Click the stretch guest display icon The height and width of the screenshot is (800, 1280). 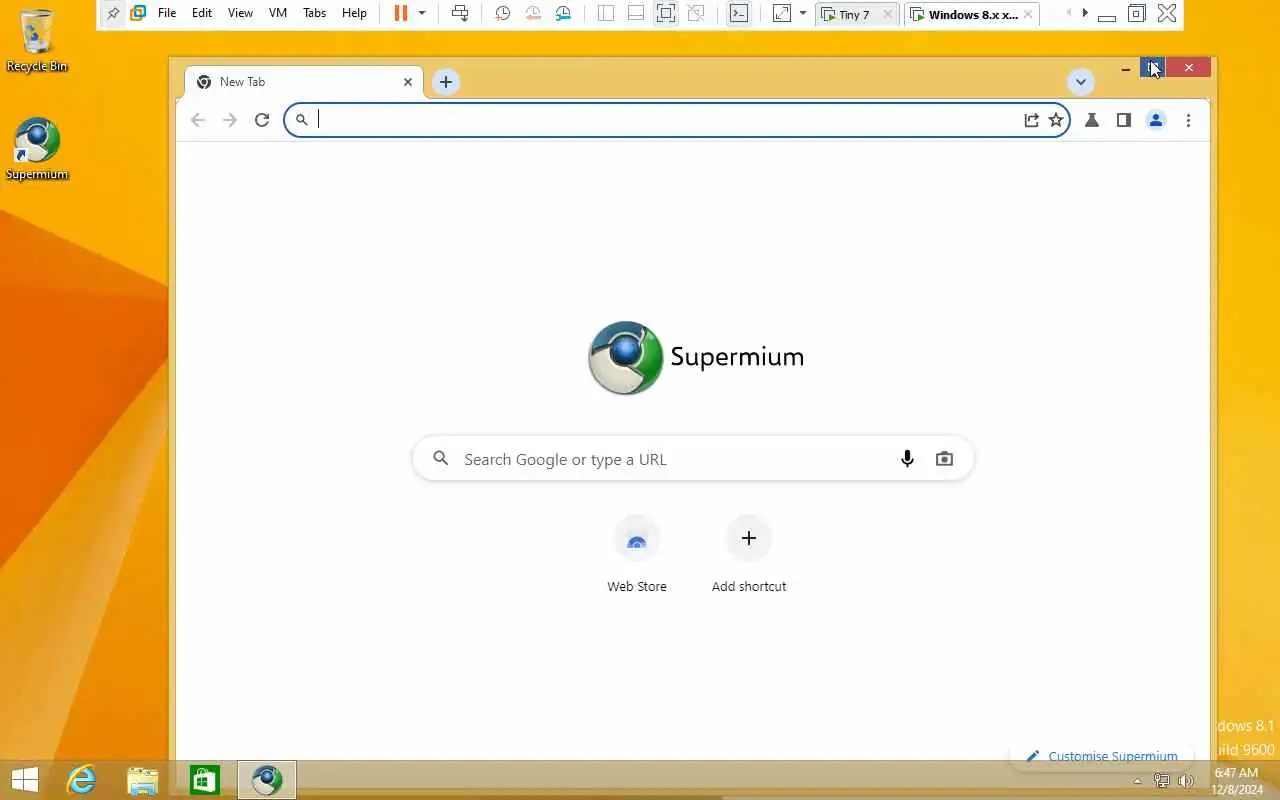pos(782,13)
